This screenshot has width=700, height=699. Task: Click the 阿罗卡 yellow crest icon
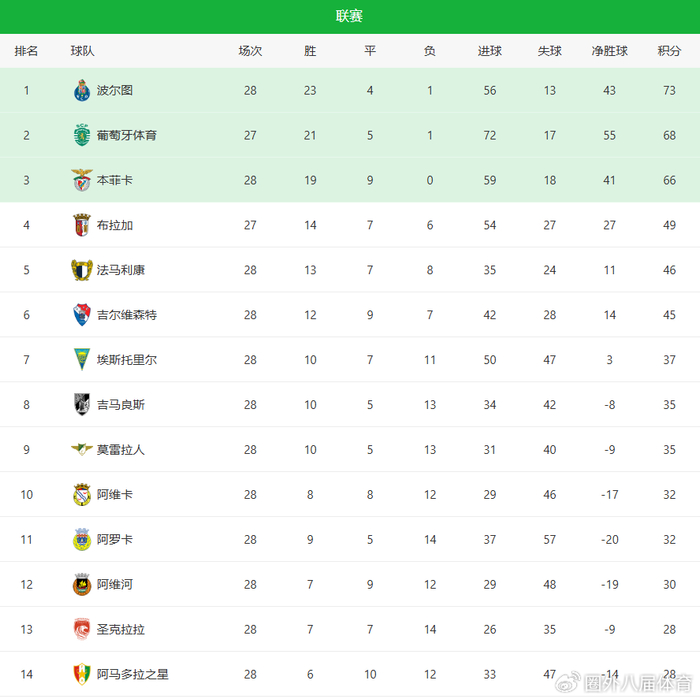(x=82, y=540)
